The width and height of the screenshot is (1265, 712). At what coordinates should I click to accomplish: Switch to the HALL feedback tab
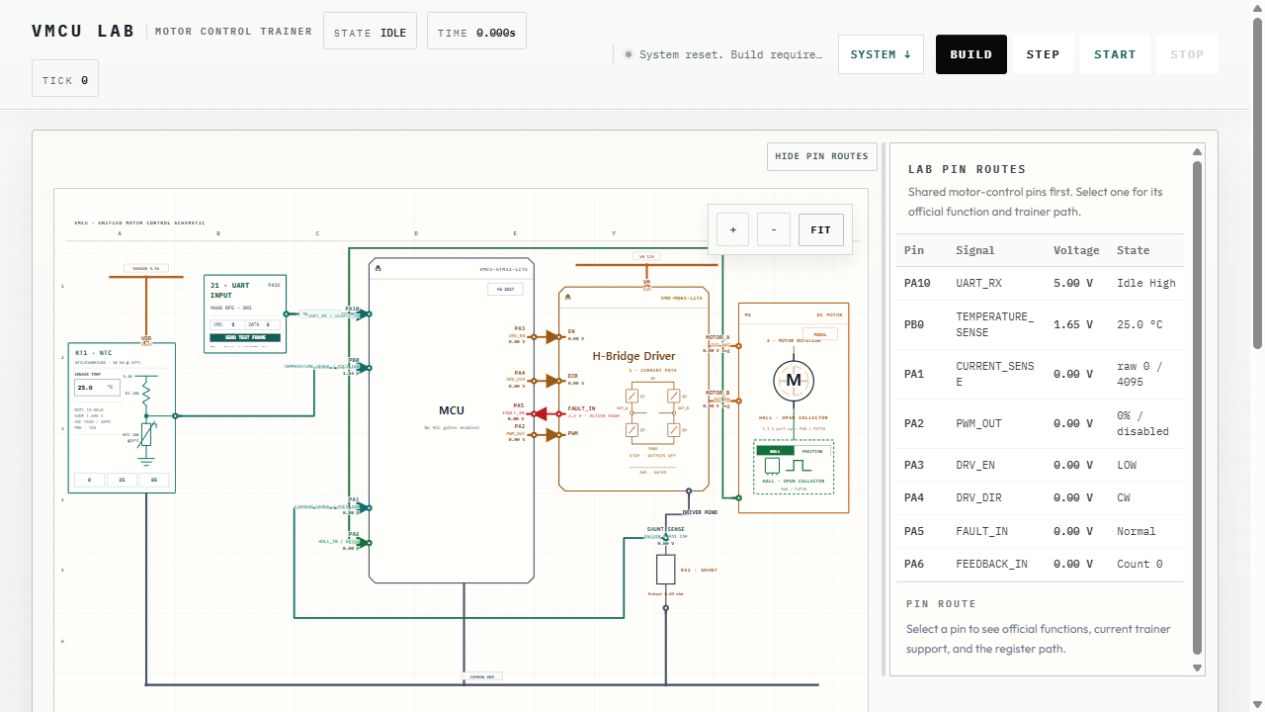[x=775, y=451]
